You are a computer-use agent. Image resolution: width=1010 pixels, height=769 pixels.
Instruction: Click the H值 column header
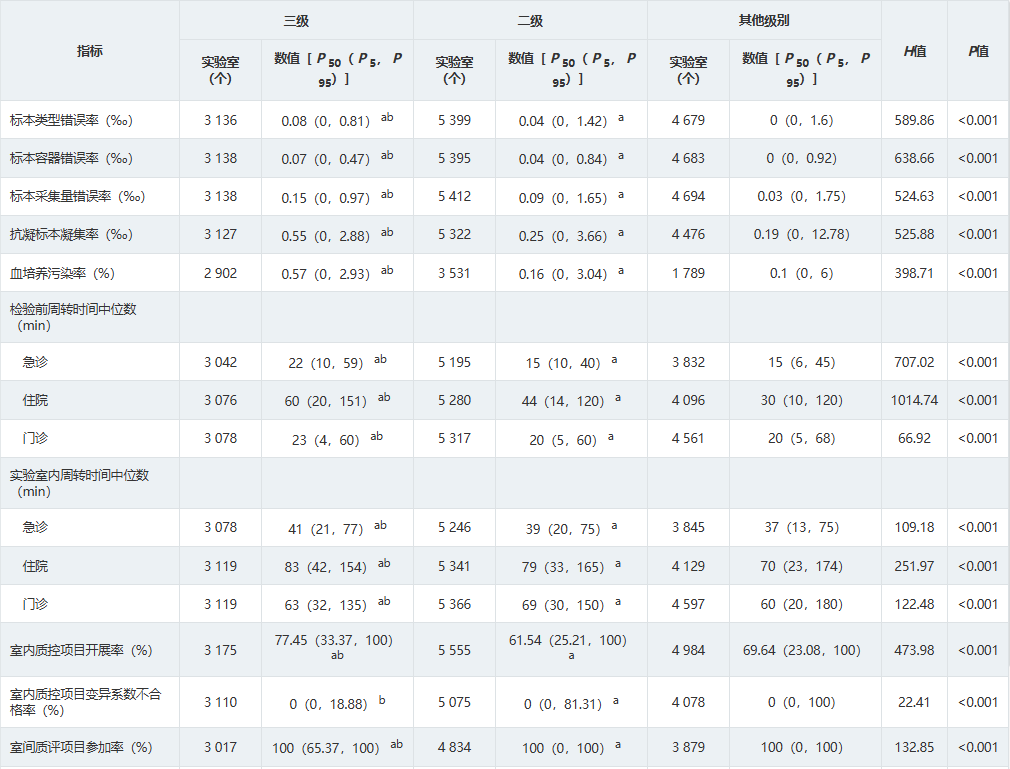click(x=914, y=51)
